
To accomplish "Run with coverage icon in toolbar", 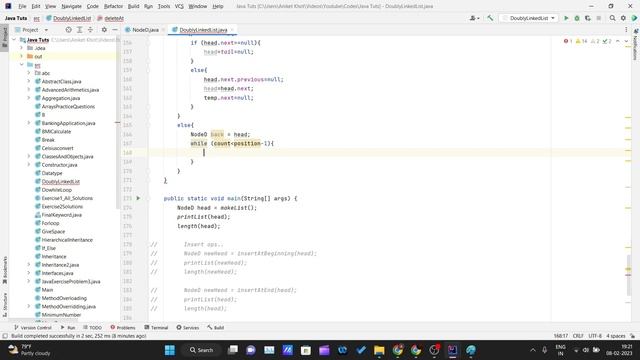I will [x=588, y=18].
